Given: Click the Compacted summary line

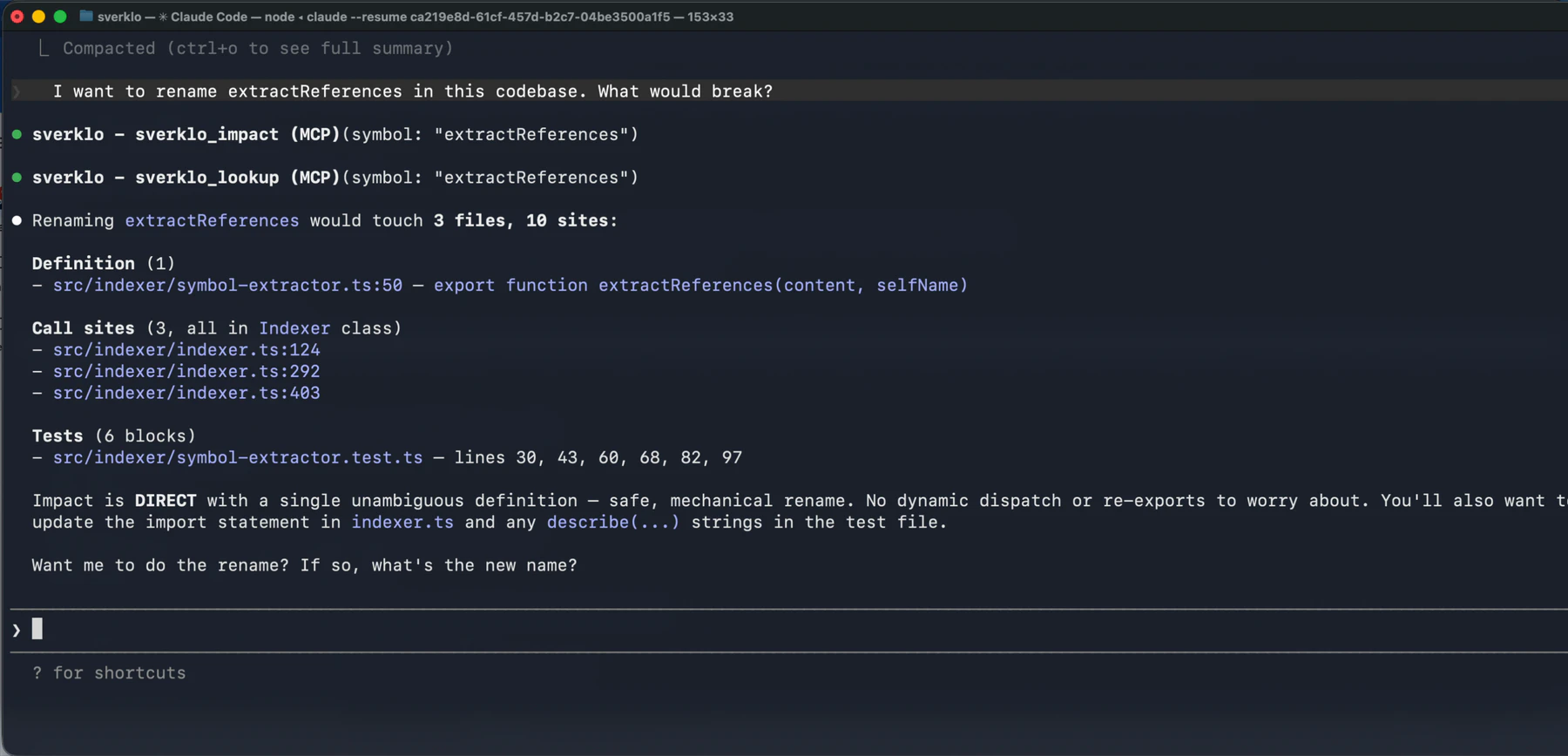Looking at the screenshot, I should coord(257,49).
